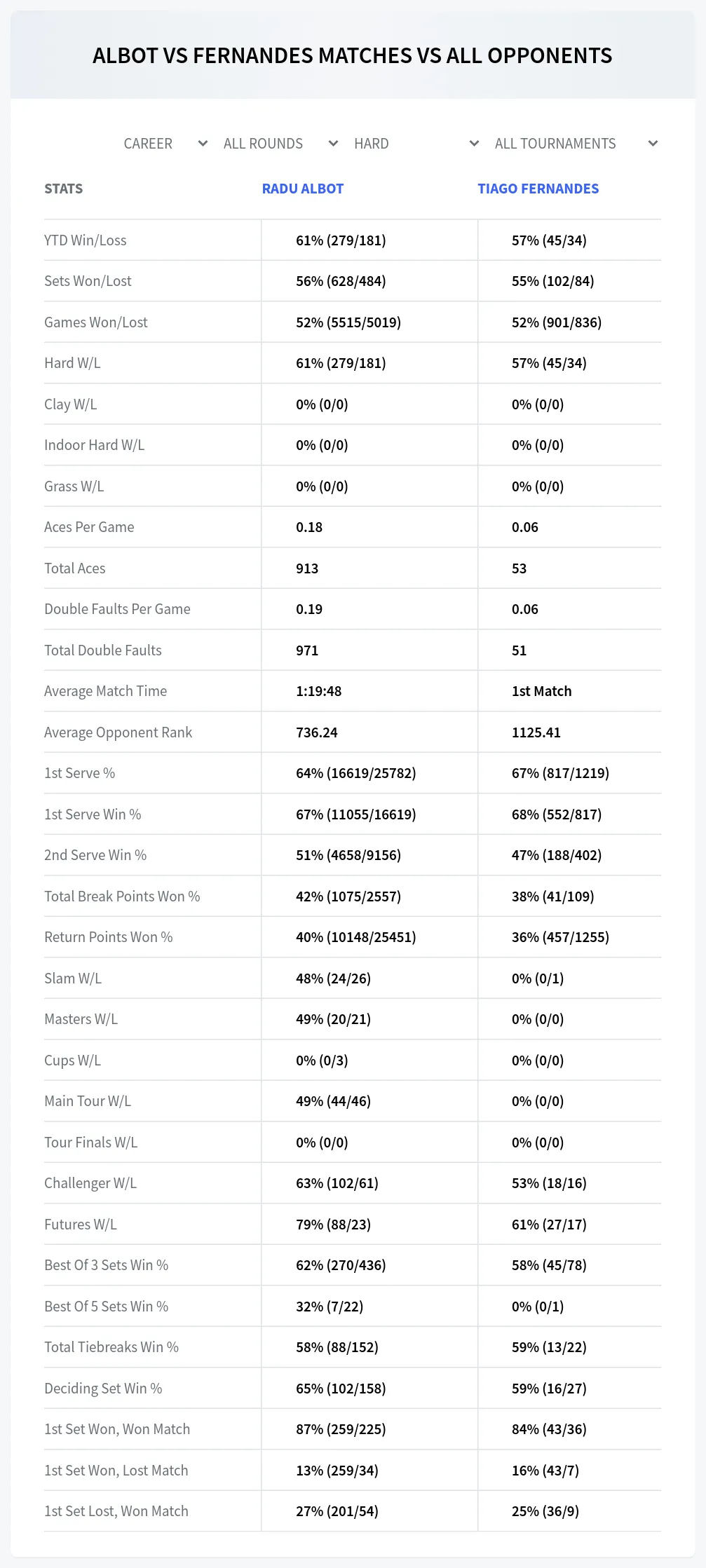Expand the ALL ROUNDS dropdown
This screenshot has width=706, height=1568.
[280, 144]
